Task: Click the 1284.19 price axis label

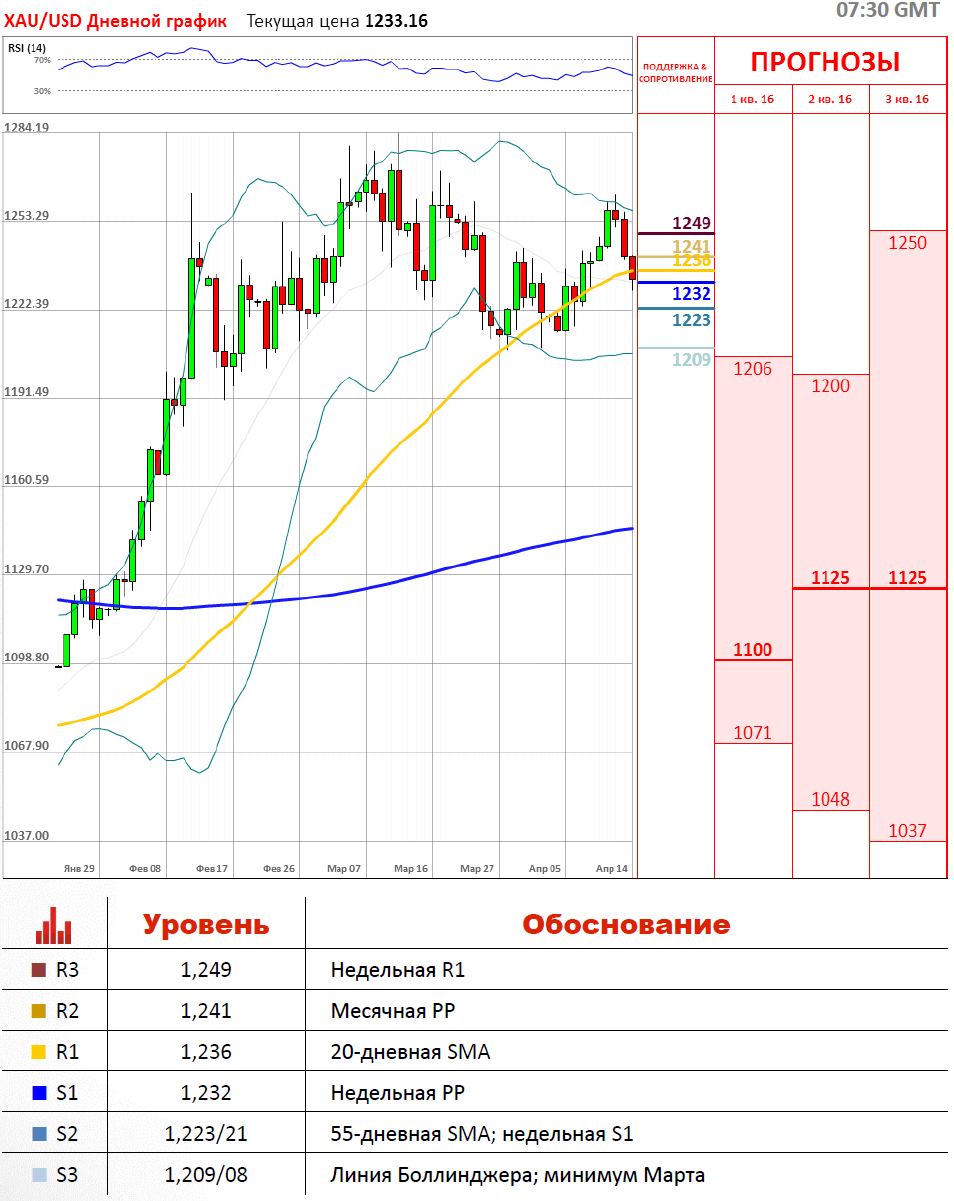Action: (26, 127)
